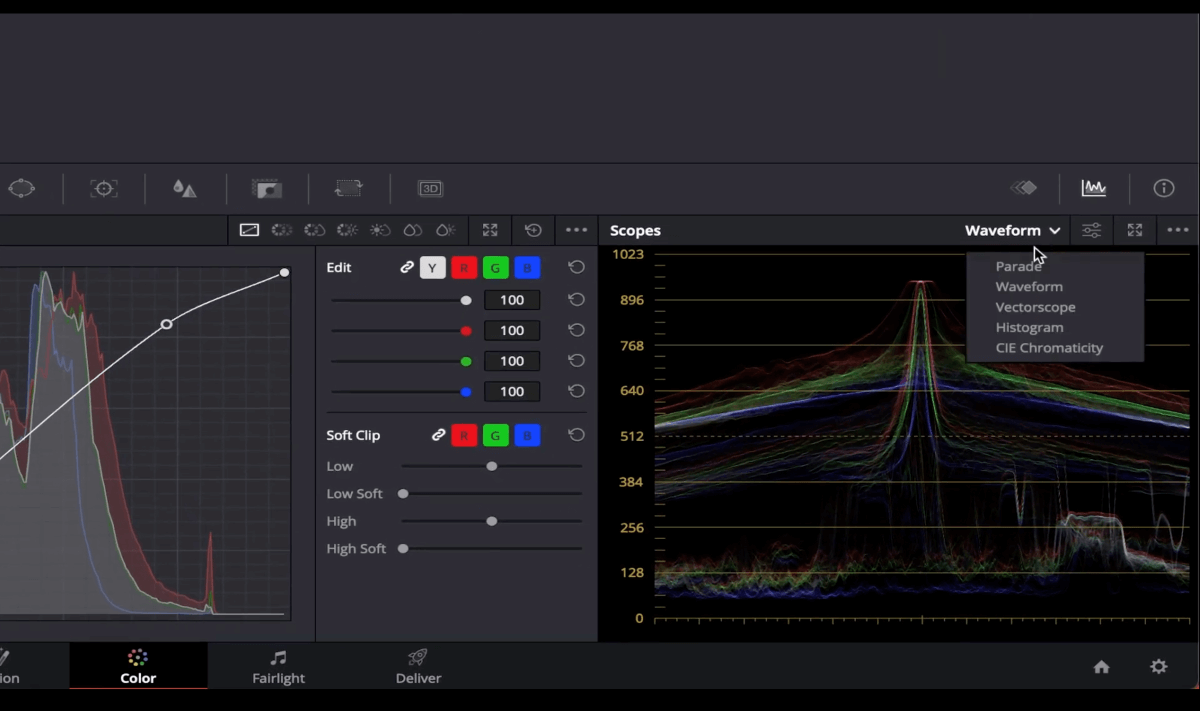Click the luminance intensity slider handle

(x=466, y=300)
